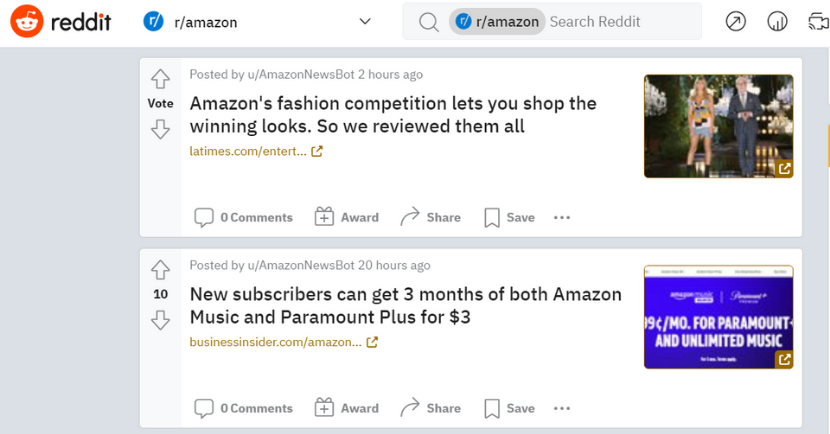Save the Amazon fashion competition post
Screen dimensions: 830x434
pos(509,218)
